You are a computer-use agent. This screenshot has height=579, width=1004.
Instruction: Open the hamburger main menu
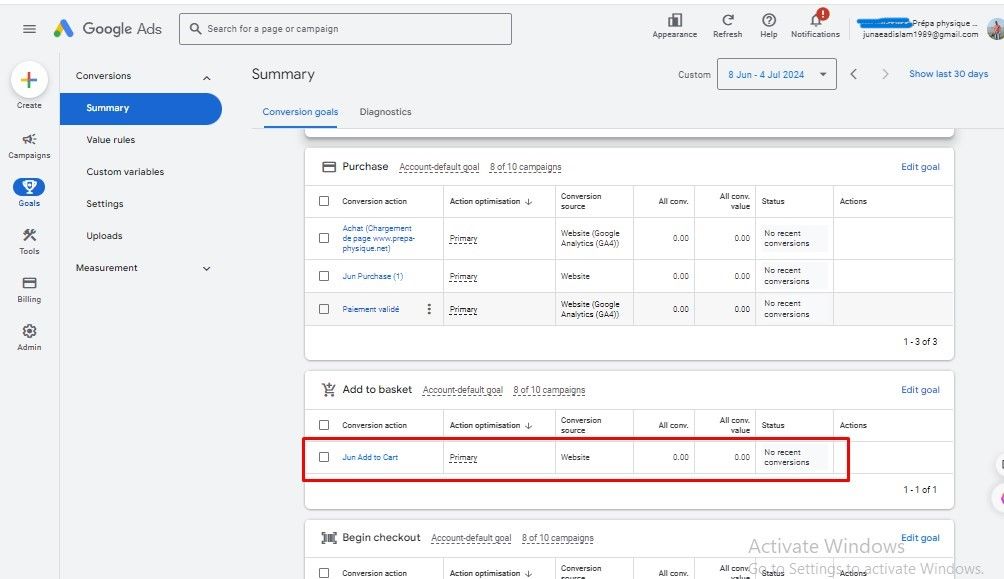point(29,29)
